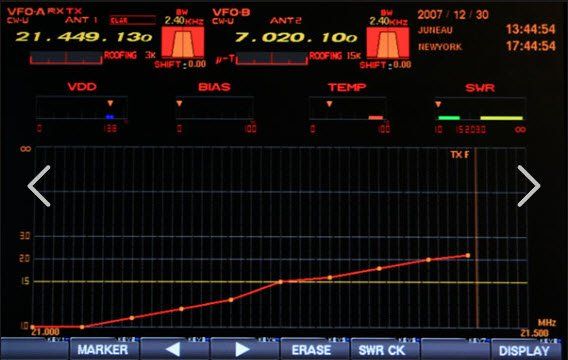Click the ROOFING 15k label
Viewport: 568px width, 360px height.
click(335, 56)
